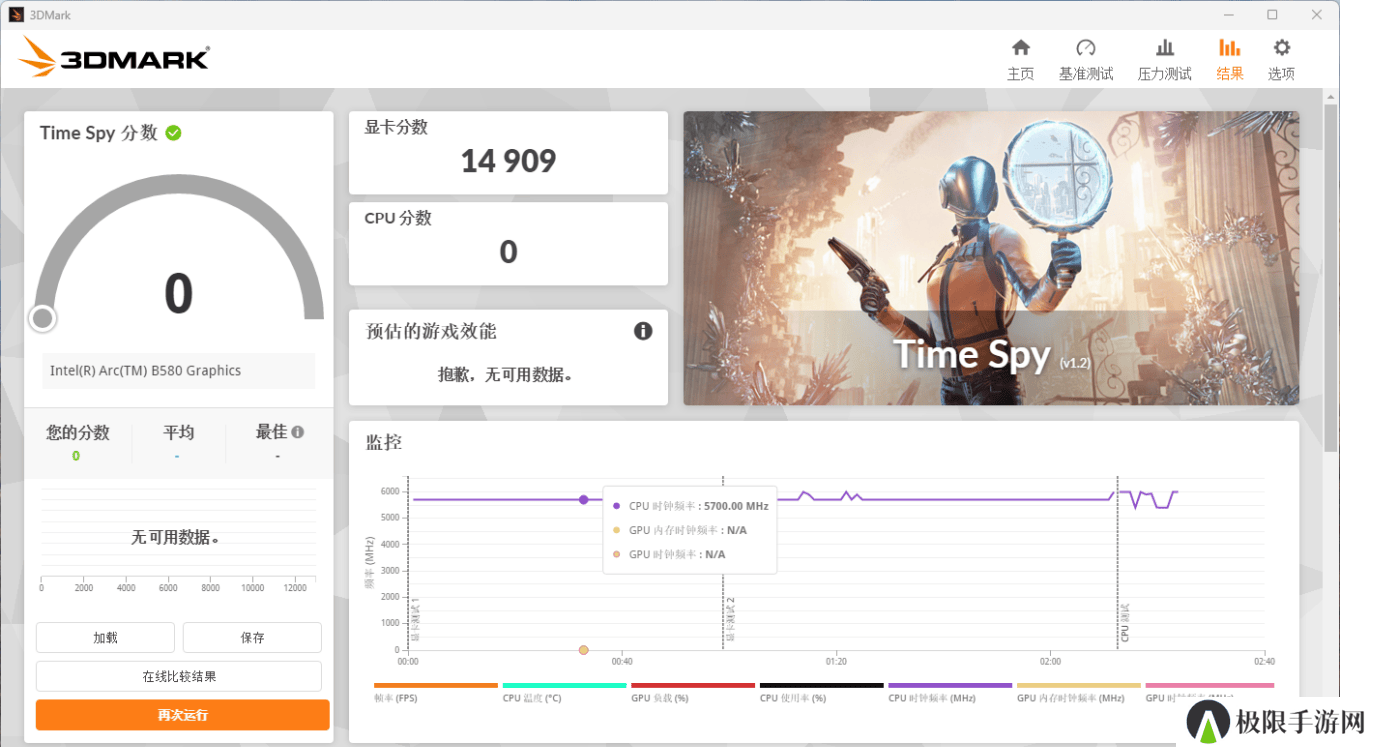Toggle the GPU 内存时钟频率 (MHz) legend item
The width and height of the screenshot is (1376, 747).
click(x=1078, y=692)
